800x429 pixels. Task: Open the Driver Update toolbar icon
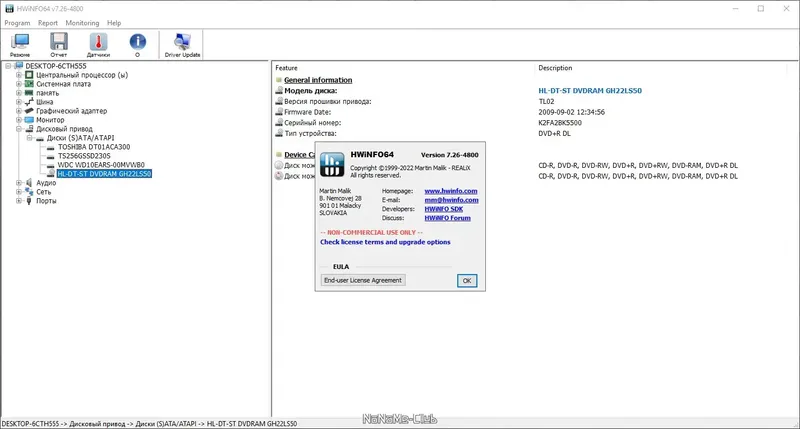pos(182,42)
